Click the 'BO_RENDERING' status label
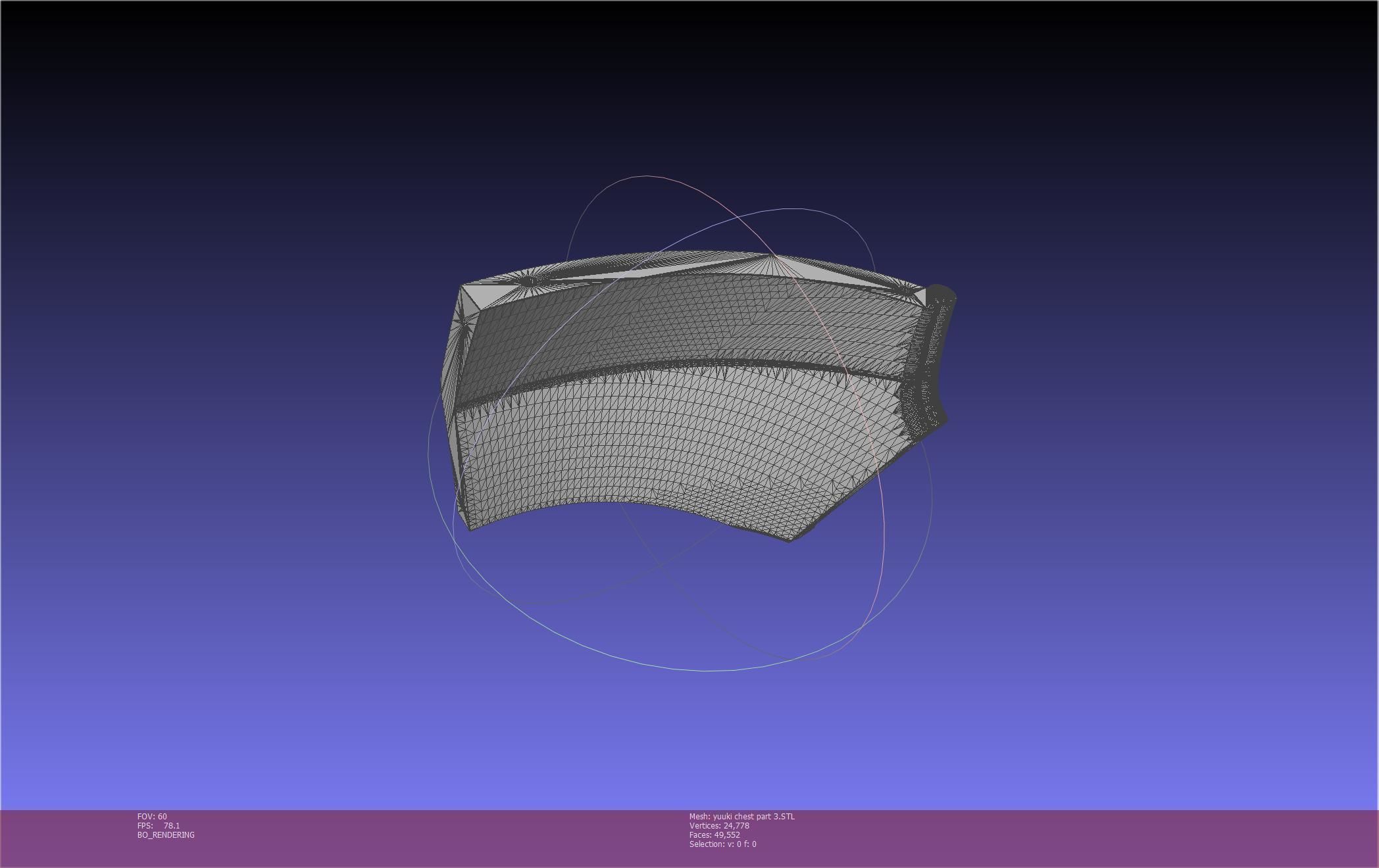This screenshot has height=868, width=1379. pyautogui.click(x=166, y=834)
